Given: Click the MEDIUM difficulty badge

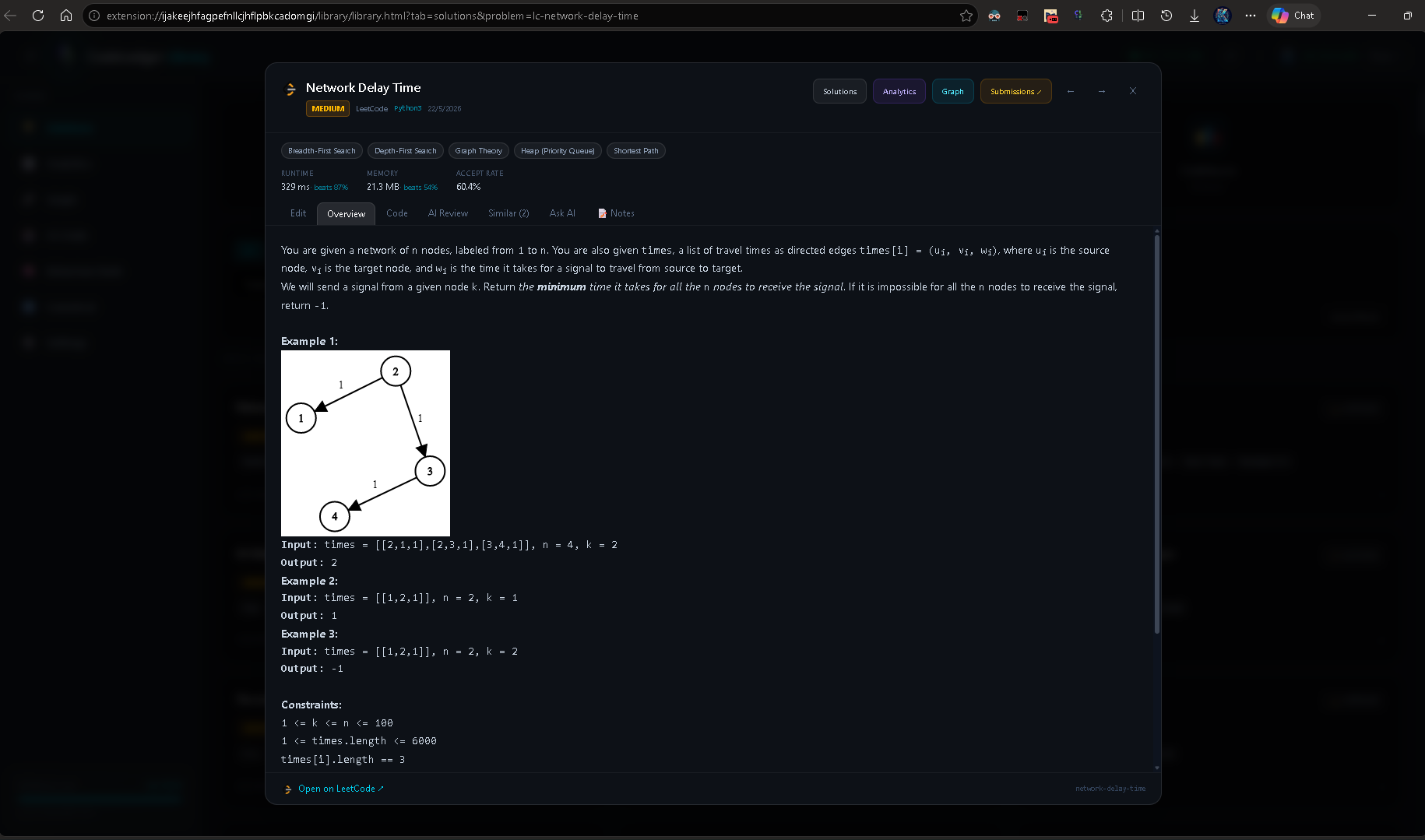Looking at the screenshot, I should point(328,109).
